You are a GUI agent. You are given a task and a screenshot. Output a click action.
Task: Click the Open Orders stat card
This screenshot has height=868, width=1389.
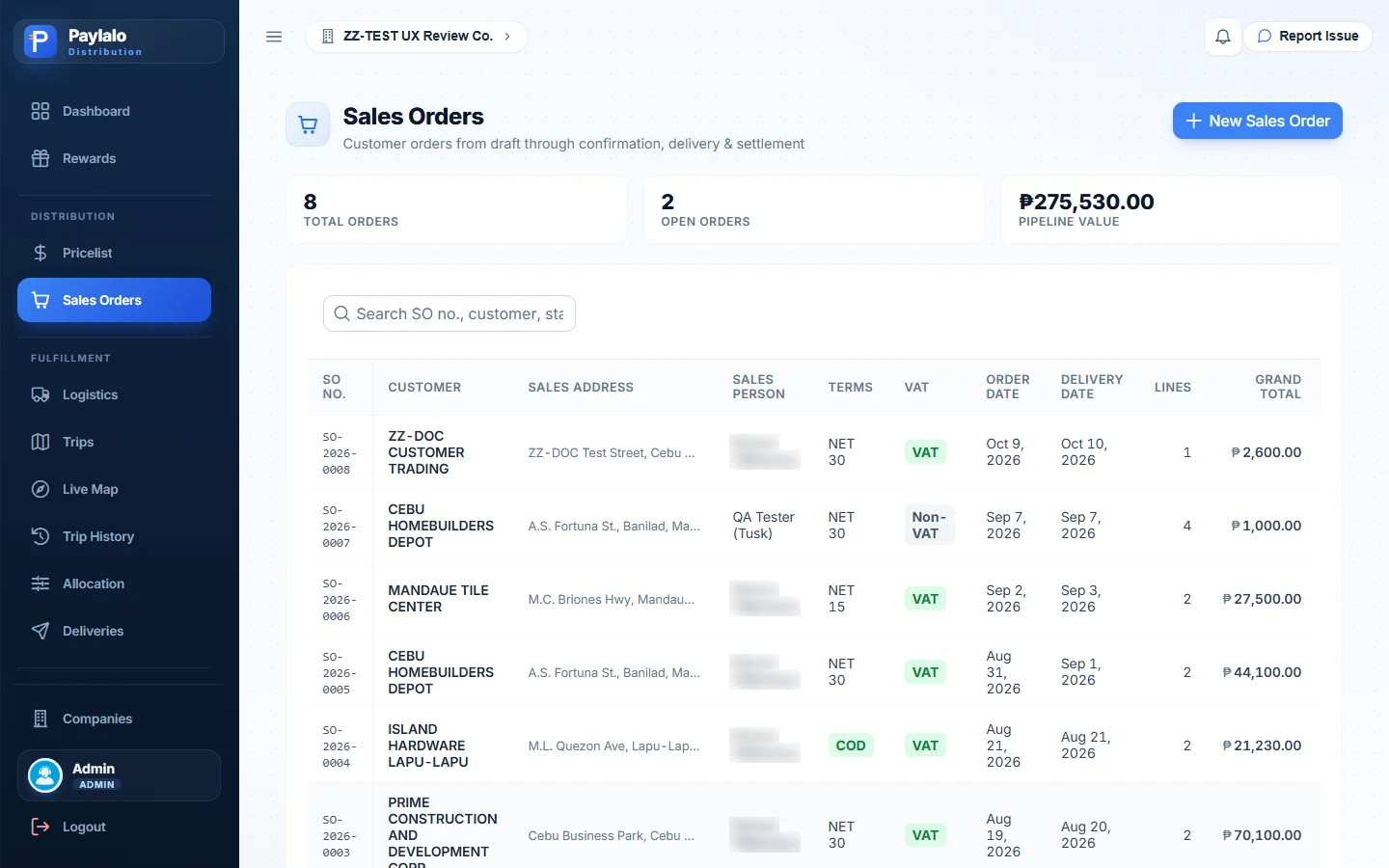[x=814, y=209]
